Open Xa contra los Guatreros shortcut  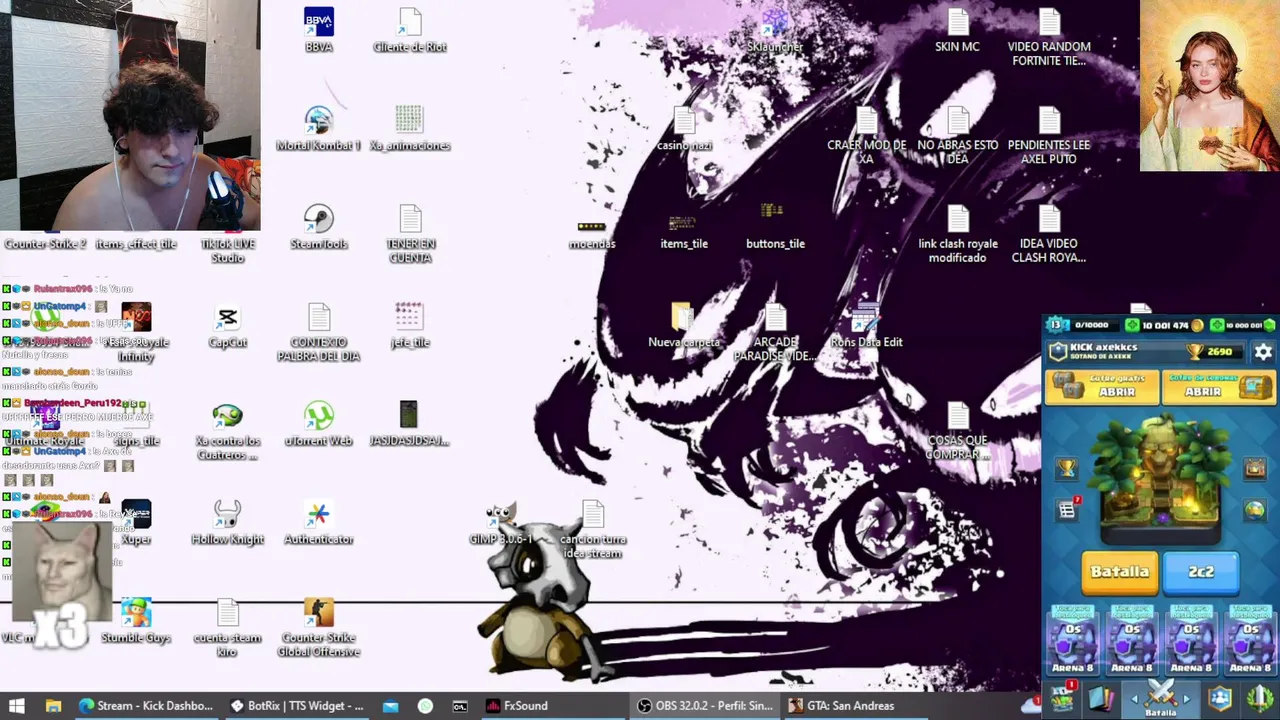[228, 431]
